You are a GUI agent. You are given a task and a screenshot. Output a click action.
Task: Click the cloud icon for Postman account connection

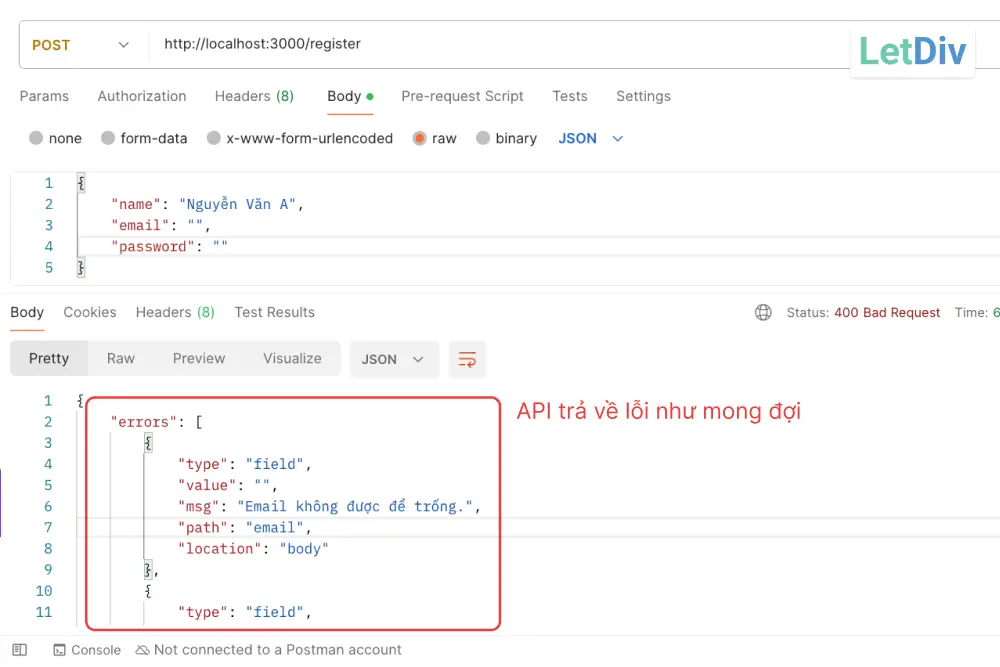[142, 650]
